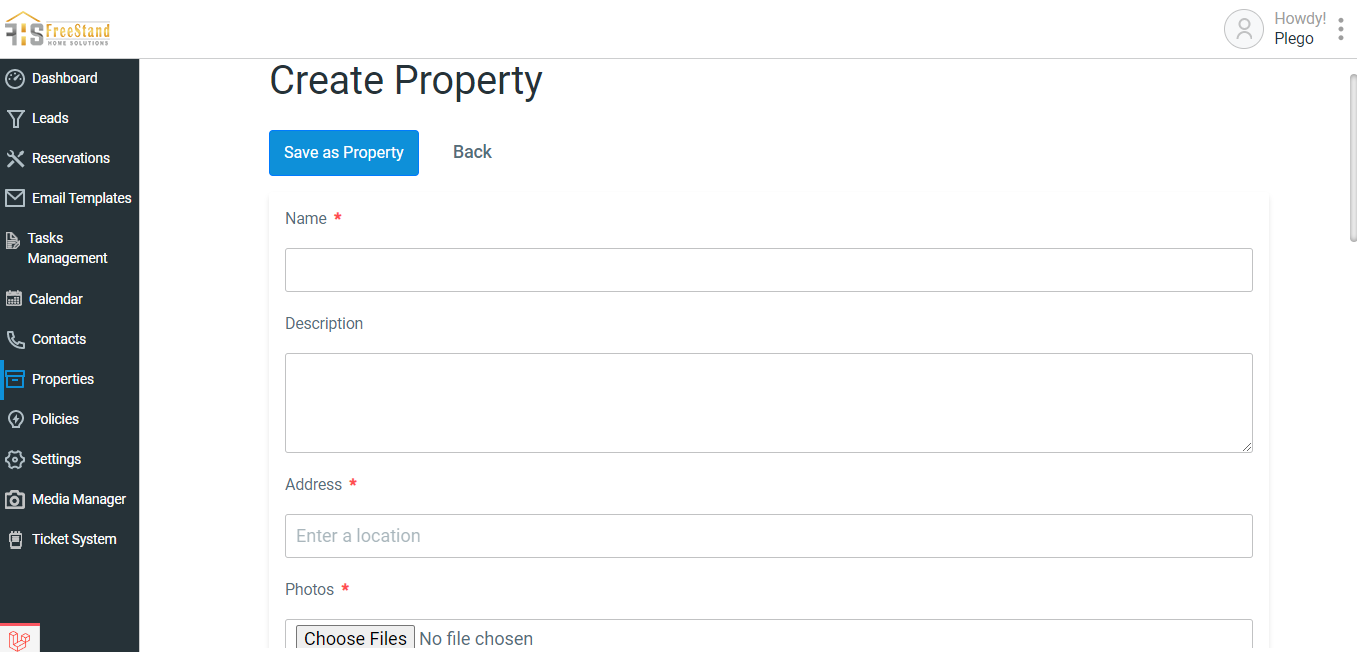The width and height of the screenshot is (1357, 652).
Task: Select the Media Manager camera icon
Action: click(15, 499)
